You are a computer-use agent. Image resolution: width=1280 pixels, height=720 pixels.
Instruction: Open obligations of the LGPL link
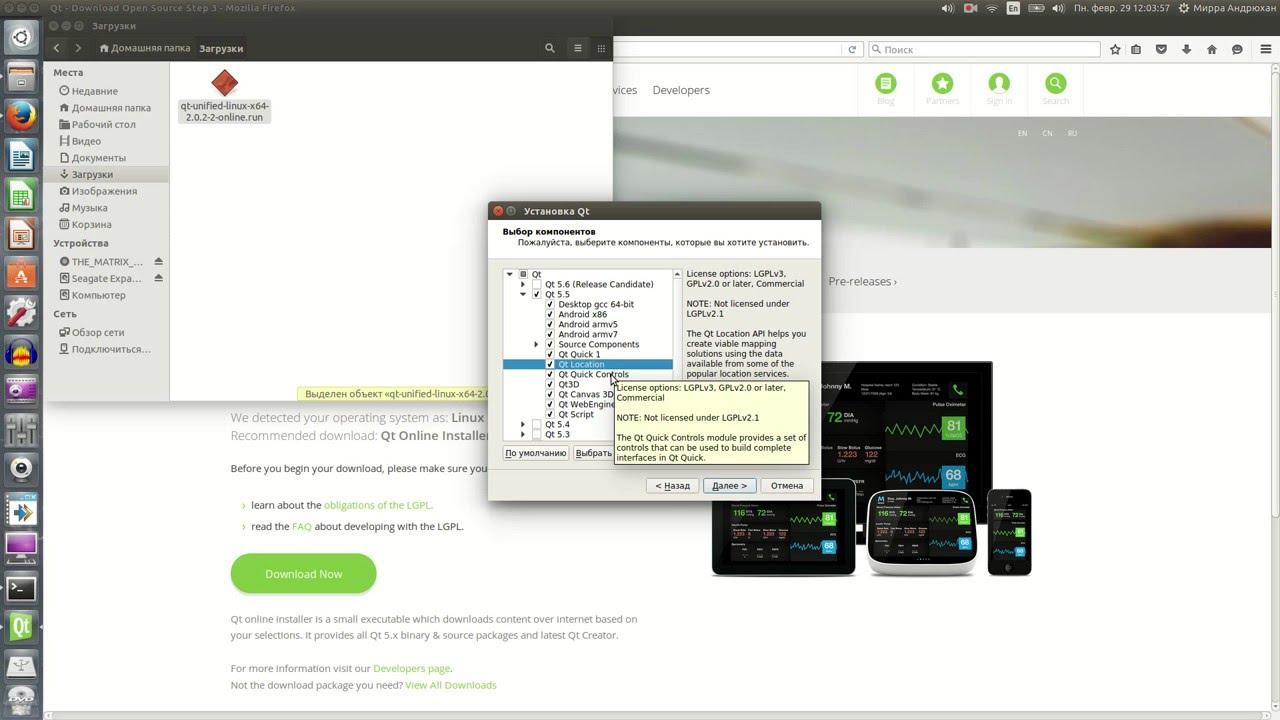click(x=377, y=505)
